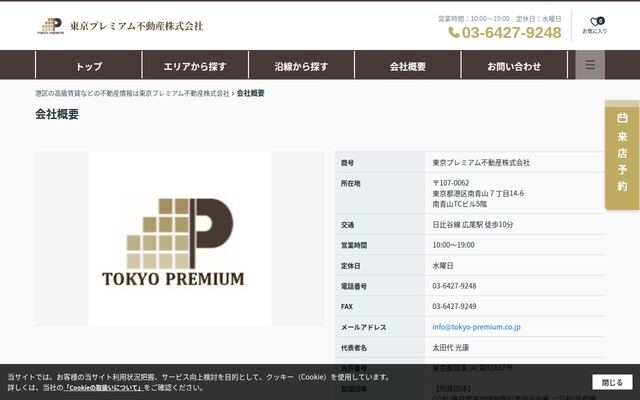Open 会社概要 in the navigation bar

click(x=408, y=66)
